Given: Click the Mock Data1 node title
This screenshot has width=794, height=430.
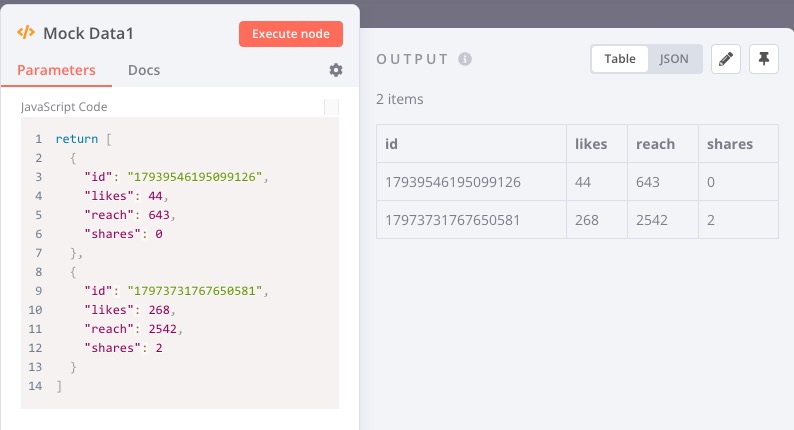Looking at the screenshot, I should [89, 33].
